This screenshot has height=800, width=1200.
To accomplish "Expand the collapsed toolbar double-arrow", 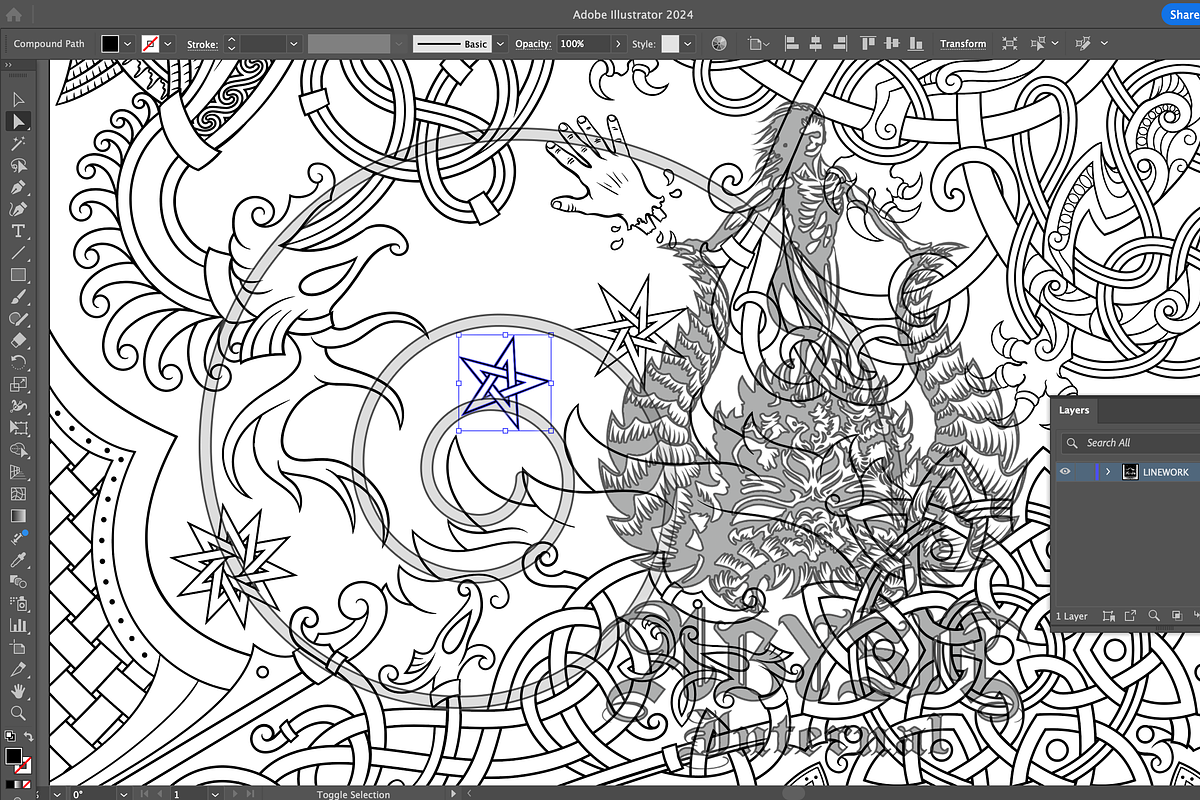I will pyautogui.click(x=8, y=65).
